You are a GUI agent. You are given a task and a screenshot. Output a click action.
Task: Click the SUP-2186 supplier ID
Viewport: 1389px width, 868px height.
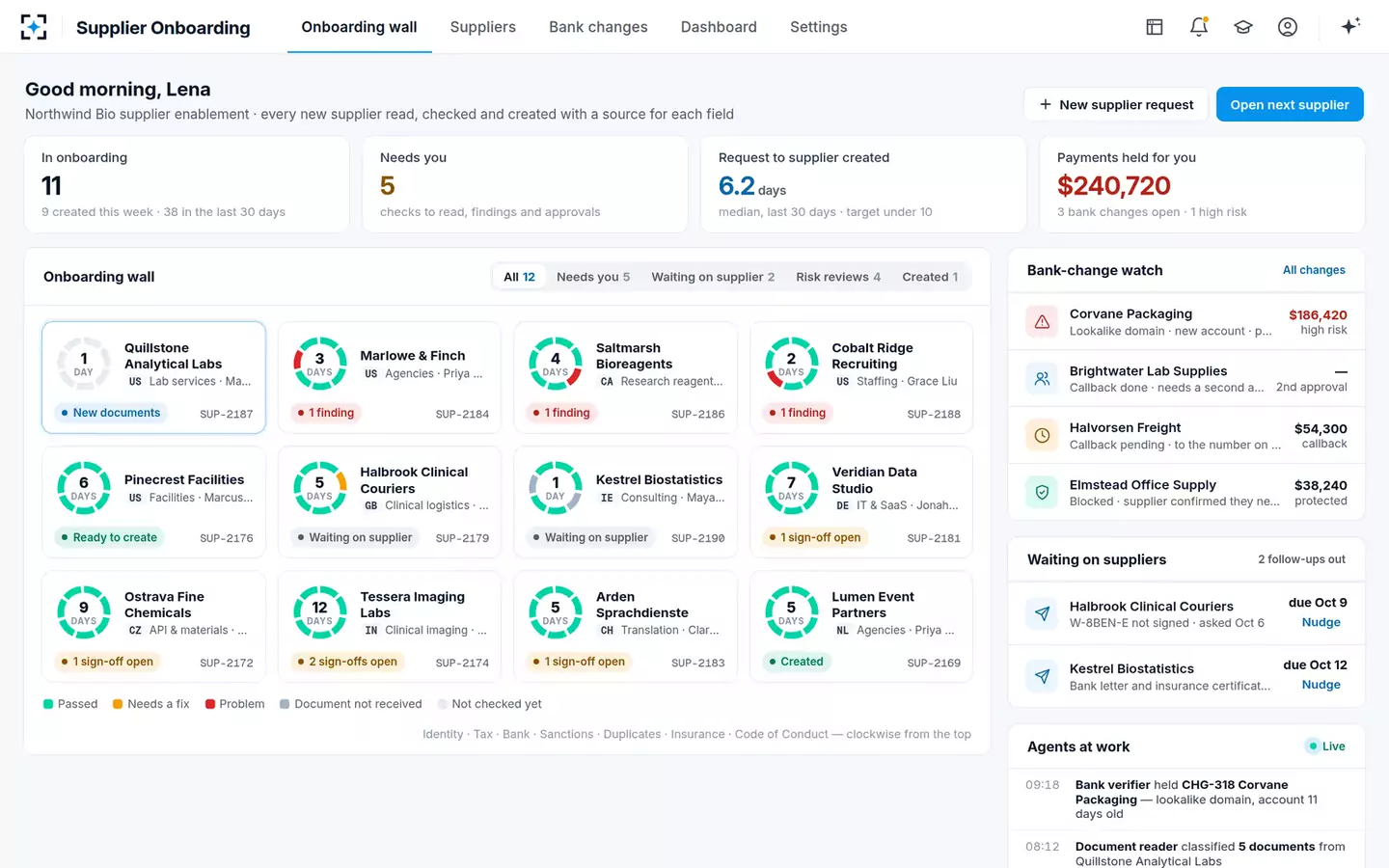(x=697, y=414)
